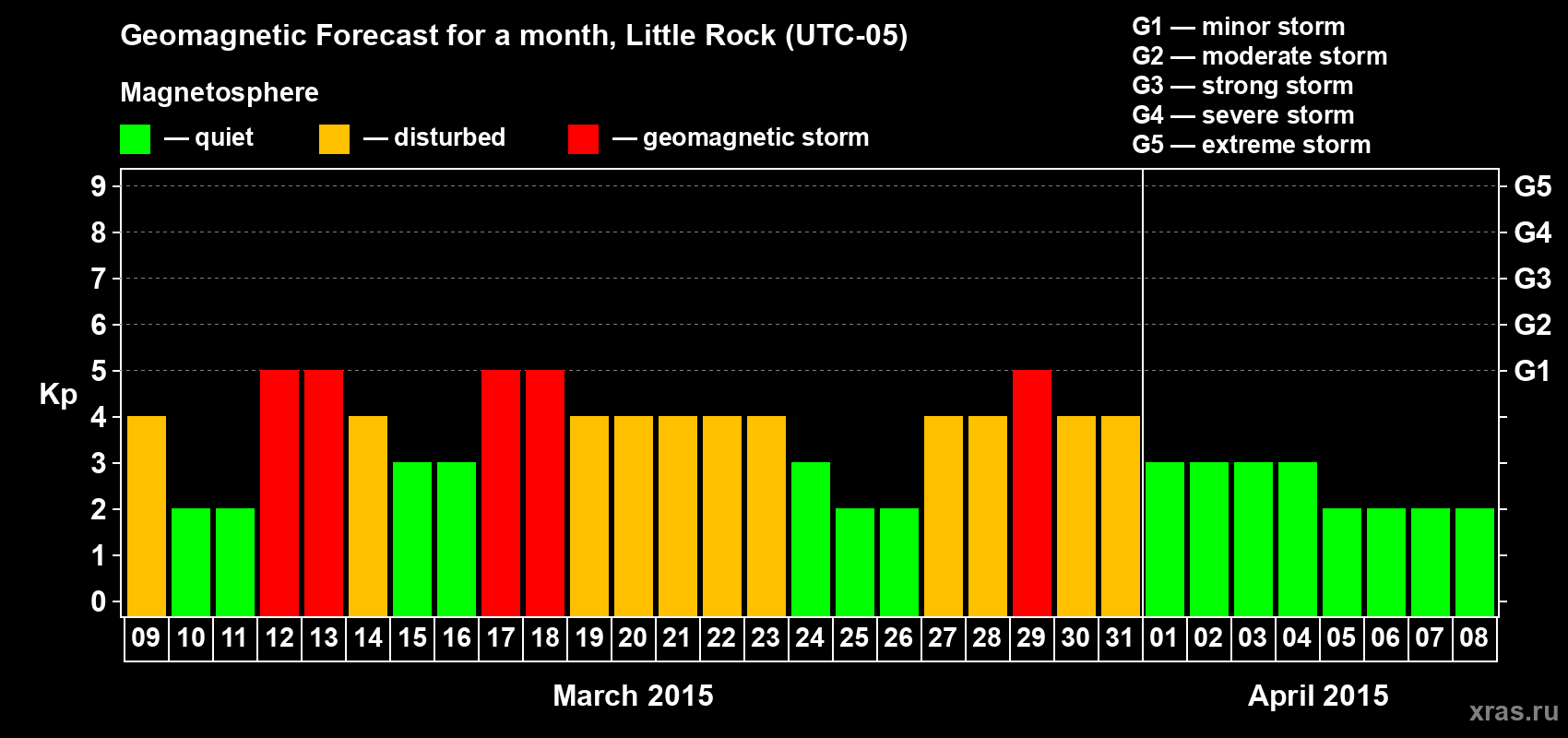Click the 'April 2015' month label
This screenshot has width=1568, height=738.
click(x=1318, y=696)
